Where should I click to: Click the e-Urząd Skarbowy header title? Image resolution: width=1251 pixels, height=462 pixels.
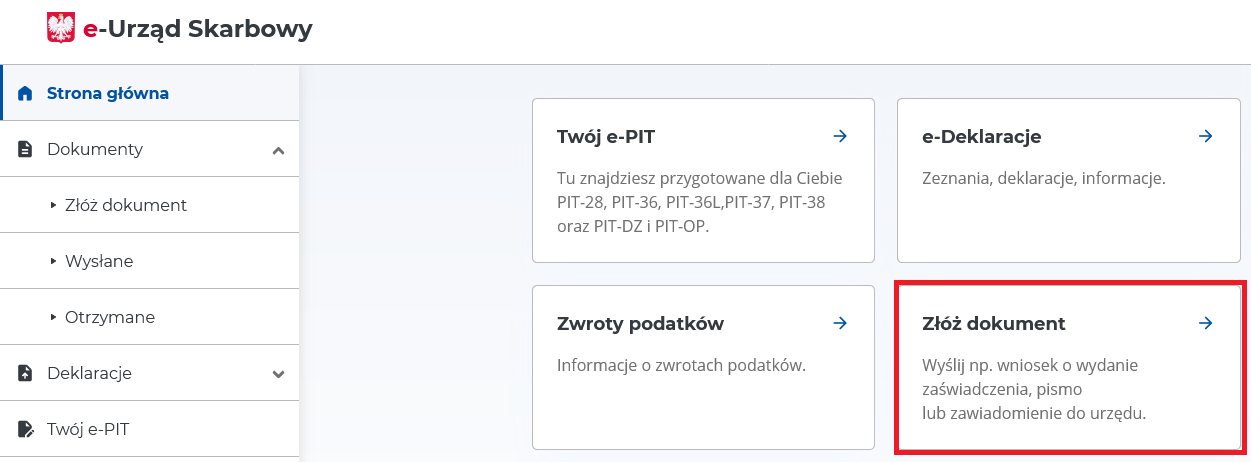coord(198,29)
